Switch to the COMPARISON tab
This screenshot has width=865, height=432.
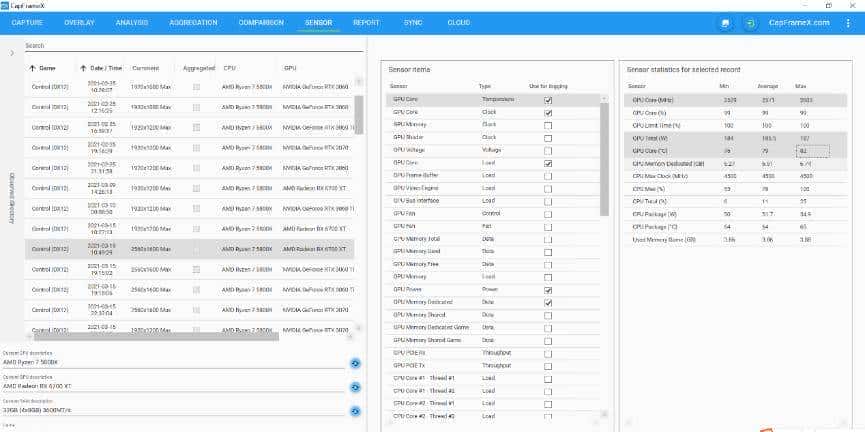point(261,23)
